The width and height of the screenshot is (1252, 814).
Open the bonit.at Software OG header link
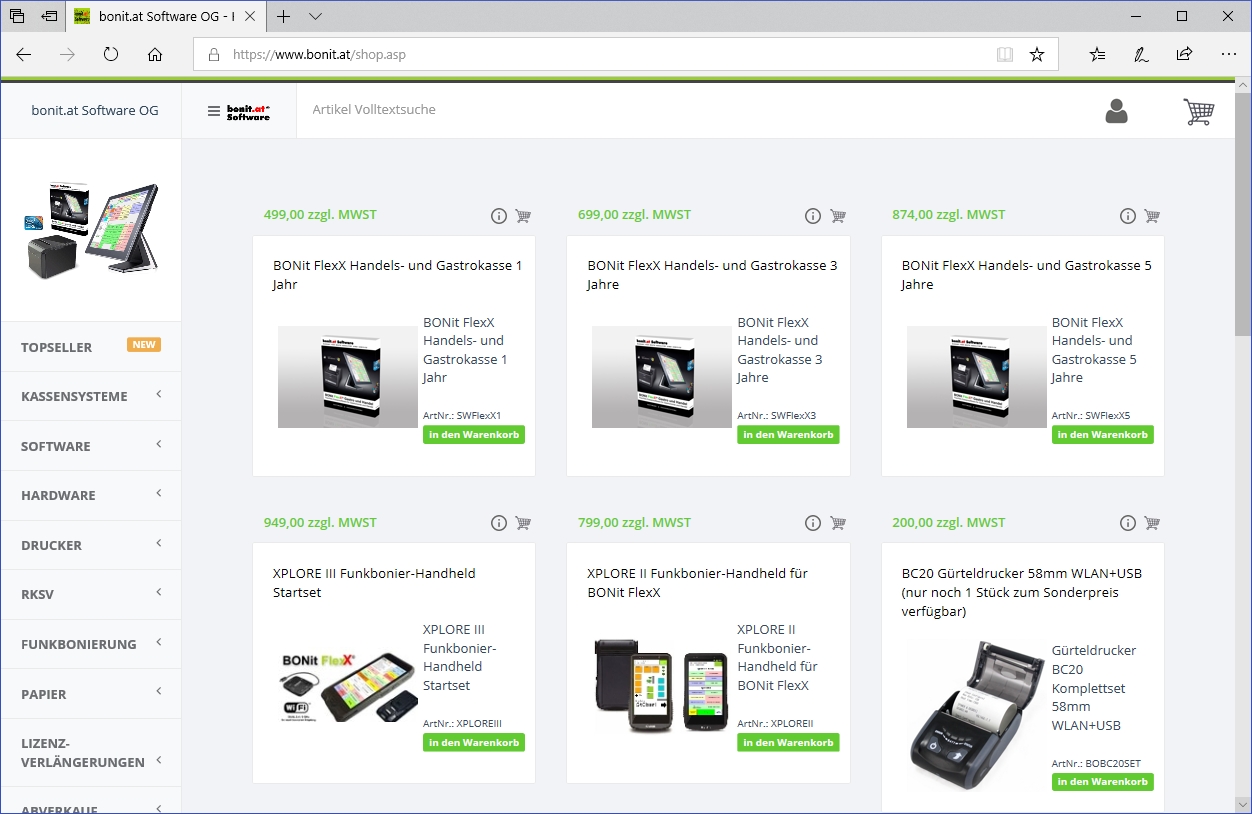[95, 110]
